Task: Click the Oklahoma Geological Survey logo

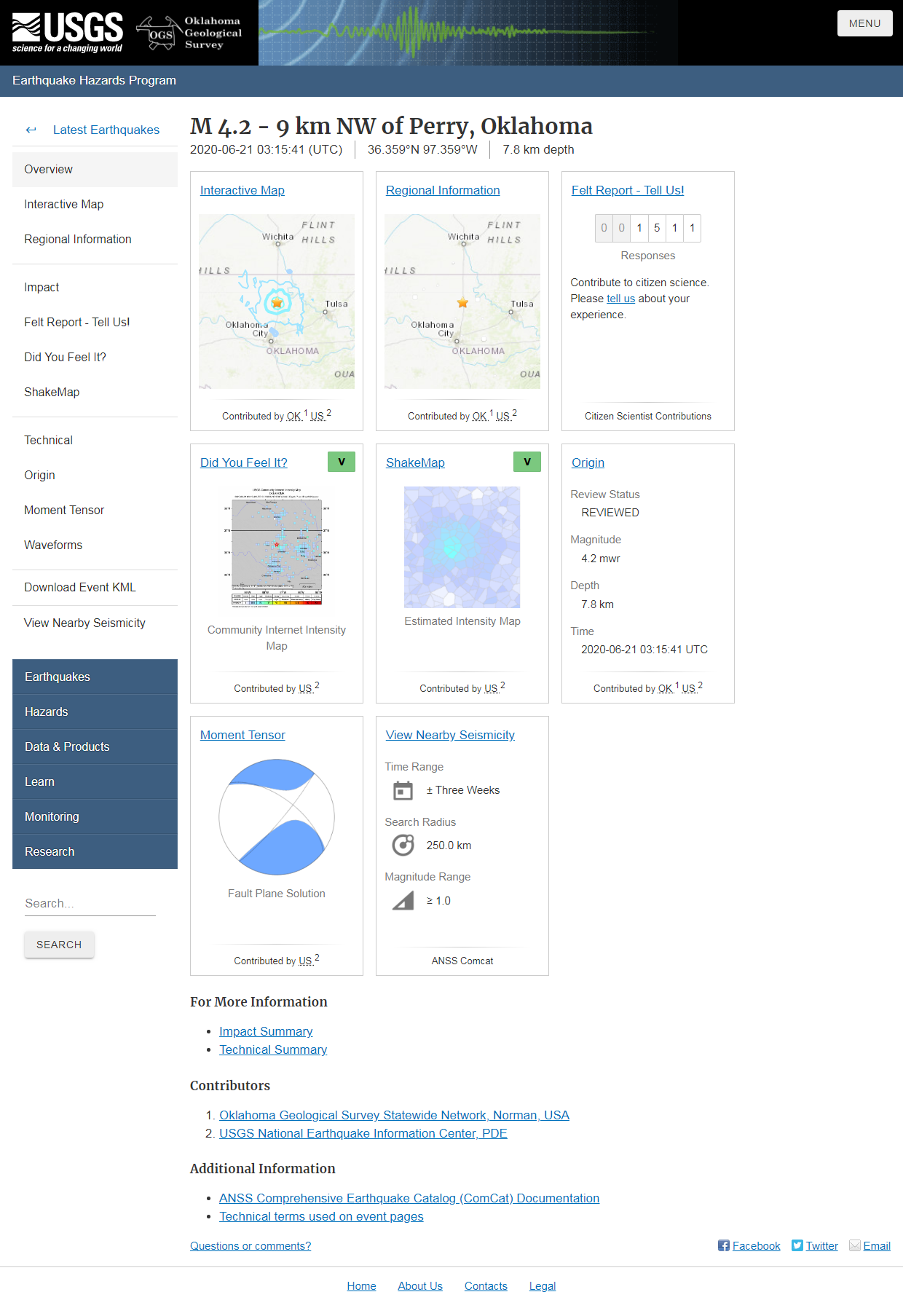Action: point(190,33)
